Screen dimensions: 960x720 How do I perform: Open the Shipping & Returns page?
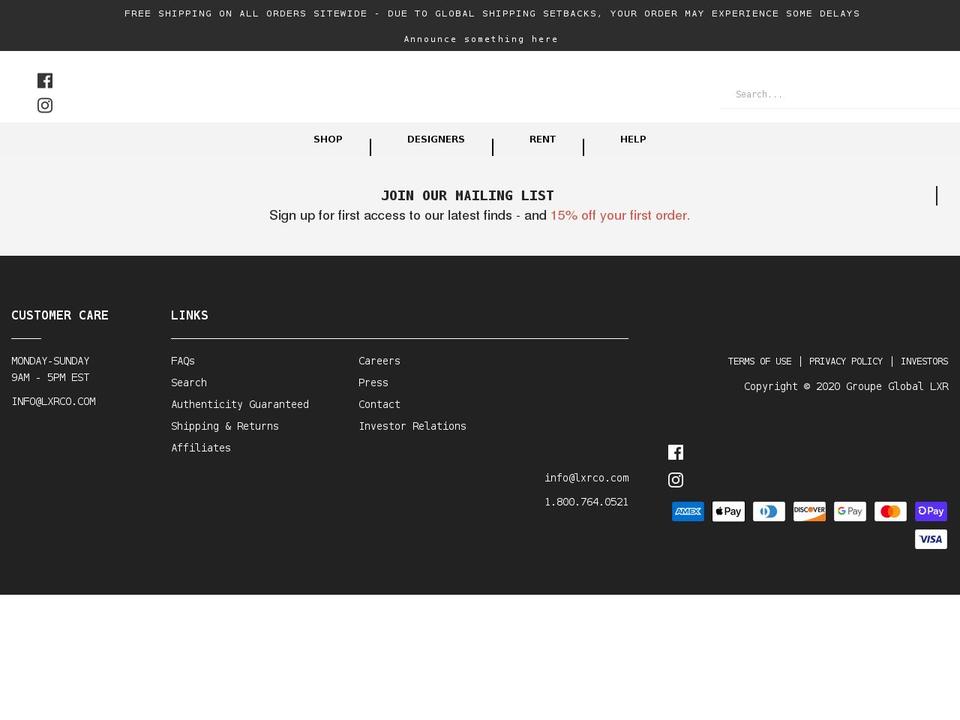[x=225, y=426]
